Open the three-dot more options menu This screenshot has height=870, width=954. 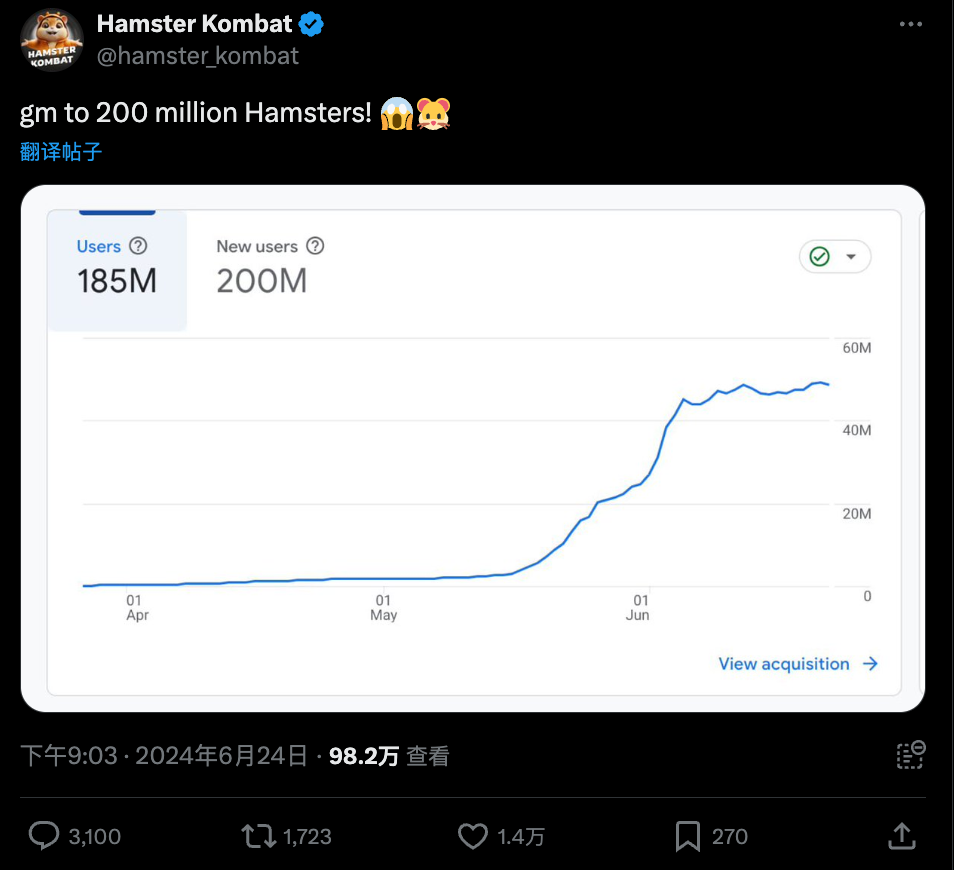[x=910, y=24]
